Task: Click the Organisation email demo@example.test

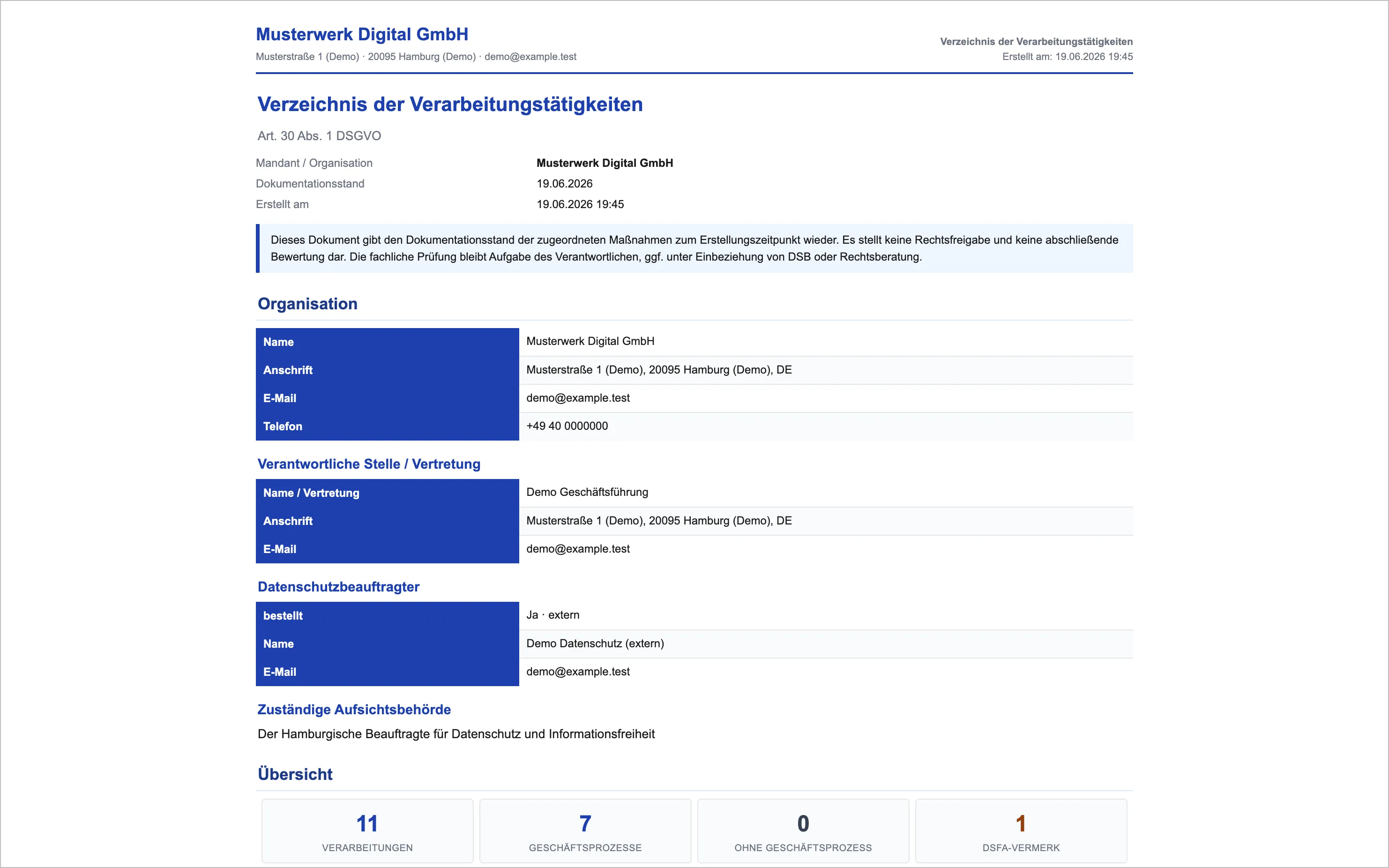Action: [x=578, y=398]
